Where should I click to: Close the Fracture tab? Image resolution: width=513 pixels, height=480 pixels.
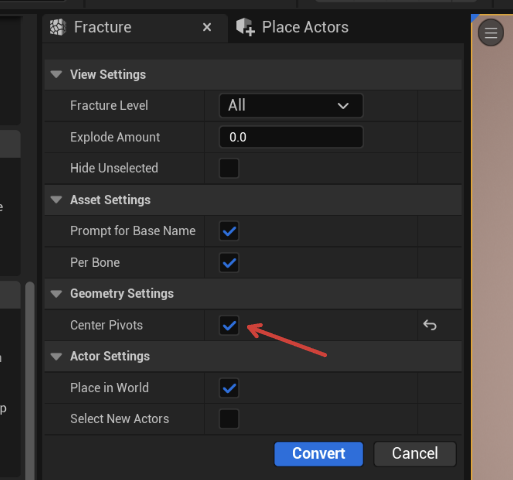click(x=207, y=27)
